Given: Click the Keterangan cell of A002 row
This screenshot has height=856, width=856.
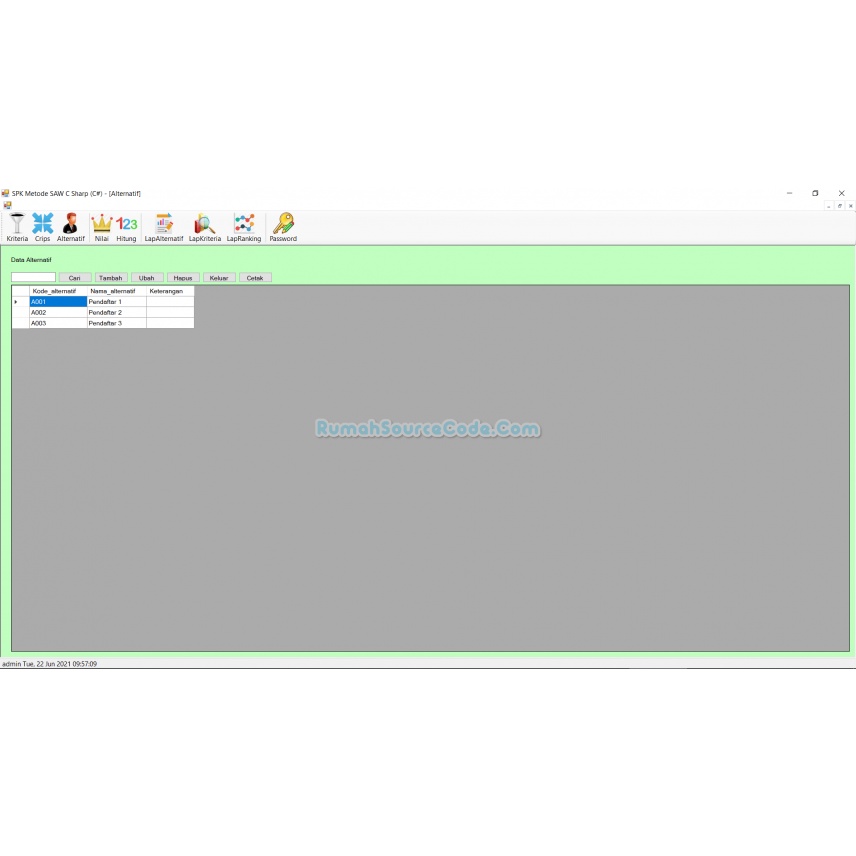Looking at the screenshot, I should coord(170,312).
